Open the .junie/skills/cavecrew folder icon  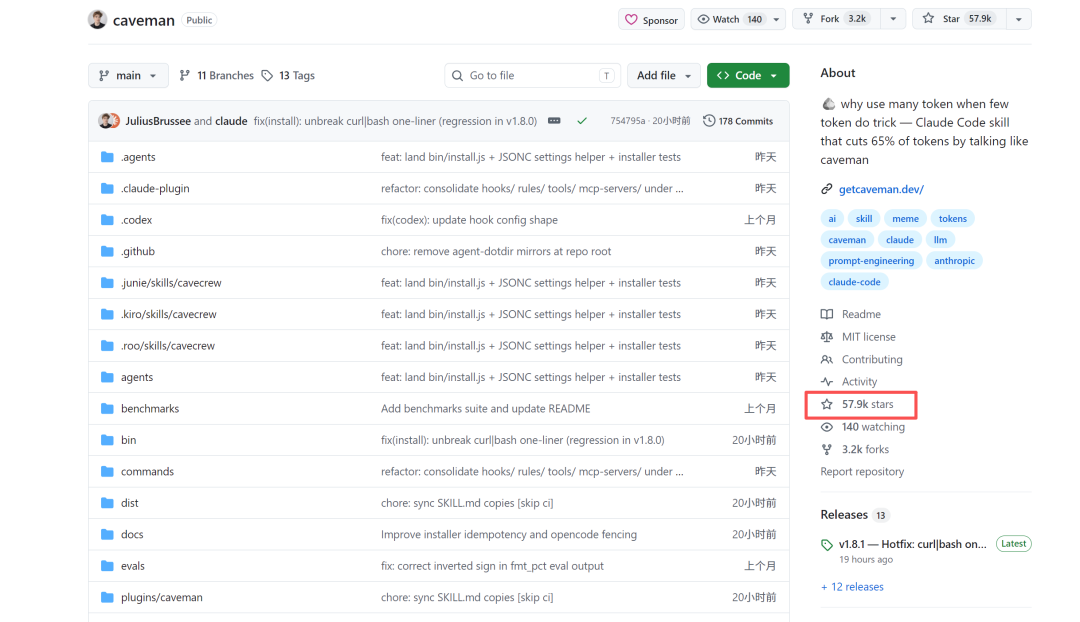tap(107, 282)
